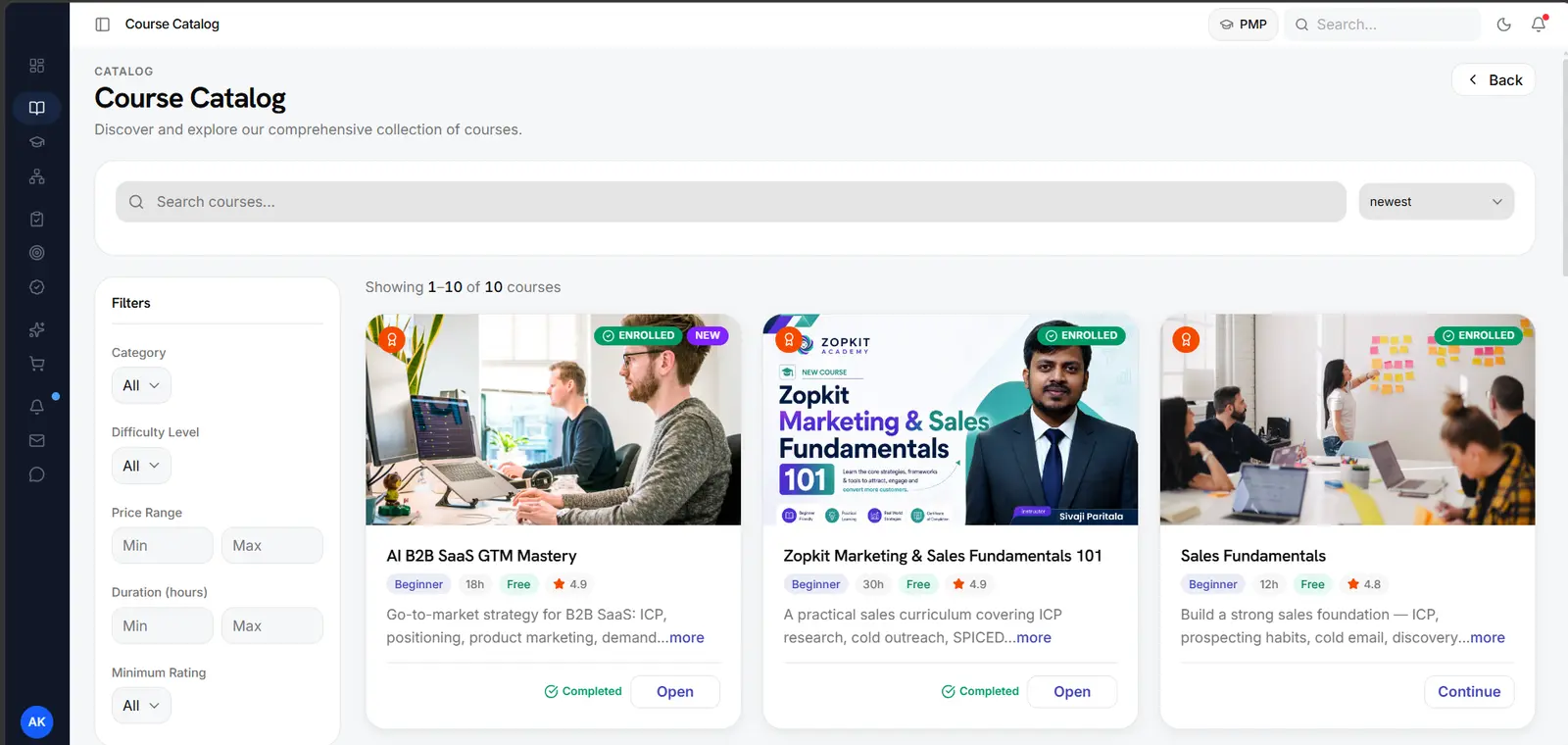
Task: Click the search magnifier icon in Search courses
Action: coord(136,202)
